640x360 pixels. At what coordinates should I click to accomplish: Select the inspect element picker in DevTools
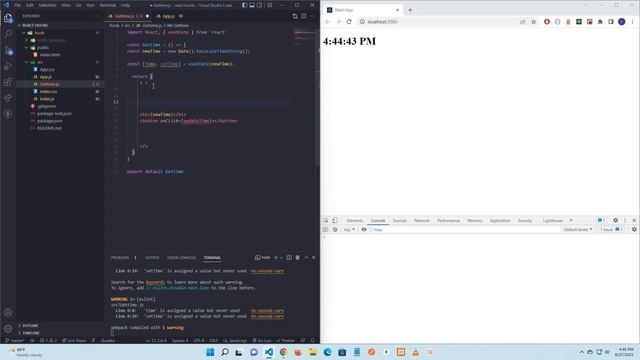(x=326, y=220)
